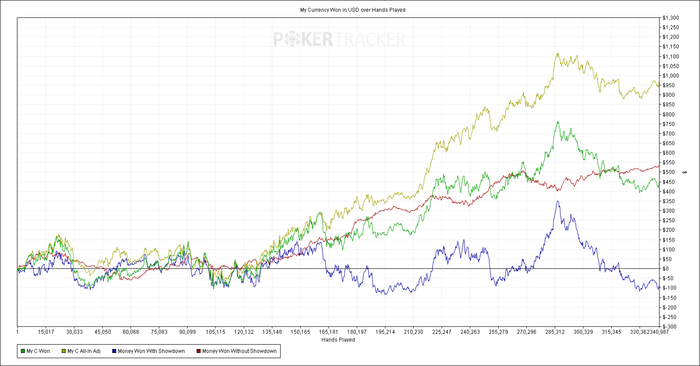The image size is (700, 366).
Task: Click the yellow All-In Adj line's highest peak
Action: pos(557,54)
